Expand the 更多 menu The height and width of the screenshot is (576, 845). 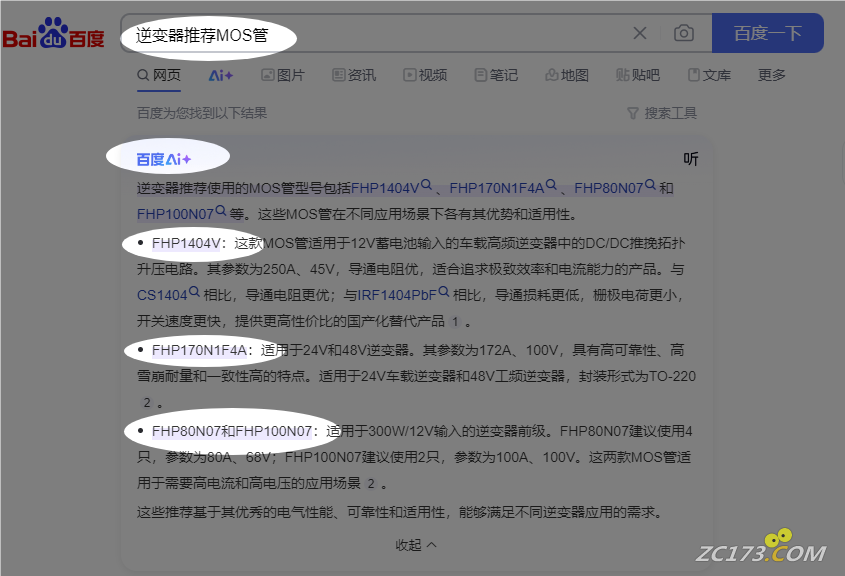click(x=772, y=75)
